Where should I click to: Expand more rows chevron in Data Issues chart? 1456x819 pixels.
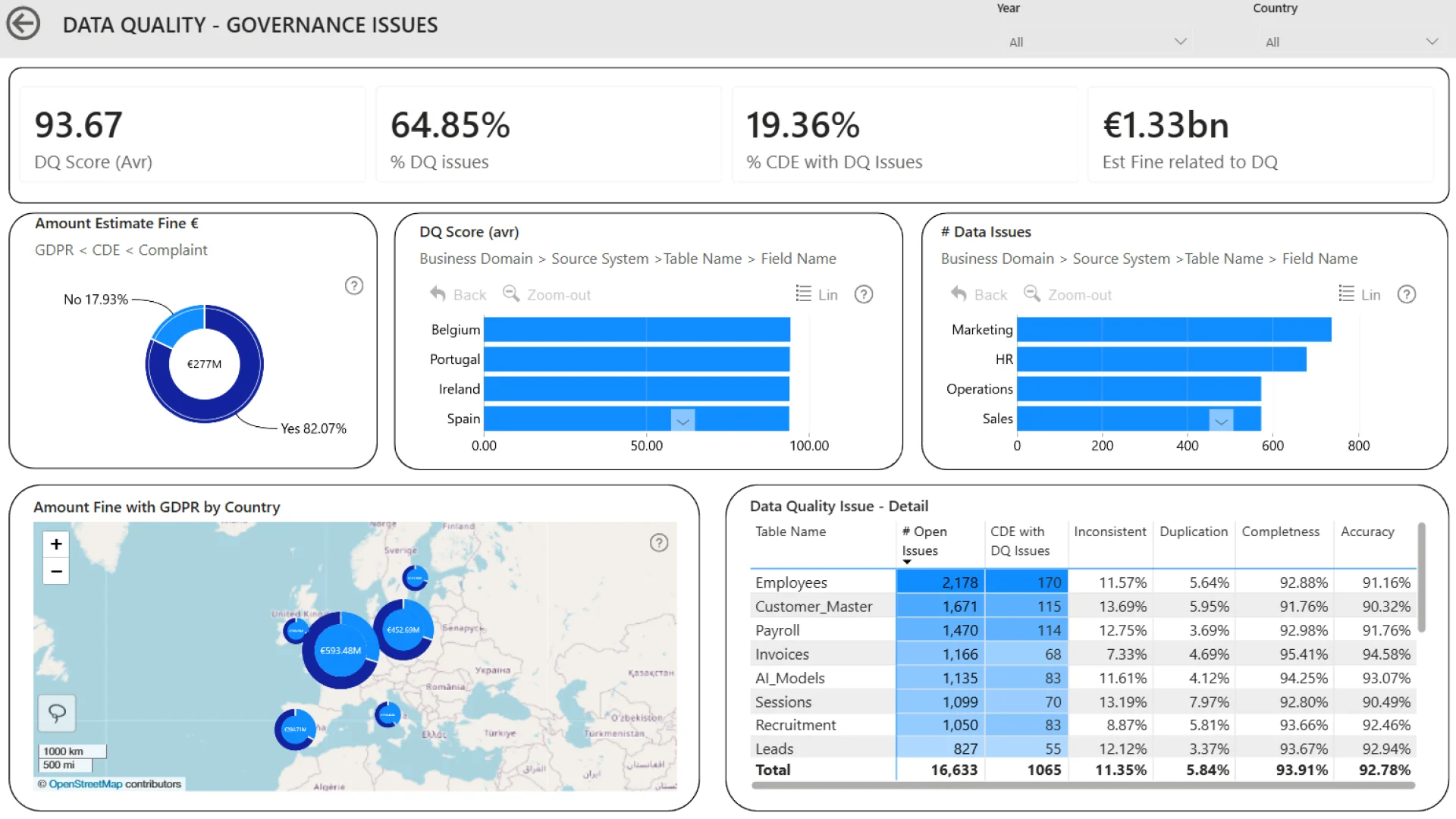click(1221, 421)
